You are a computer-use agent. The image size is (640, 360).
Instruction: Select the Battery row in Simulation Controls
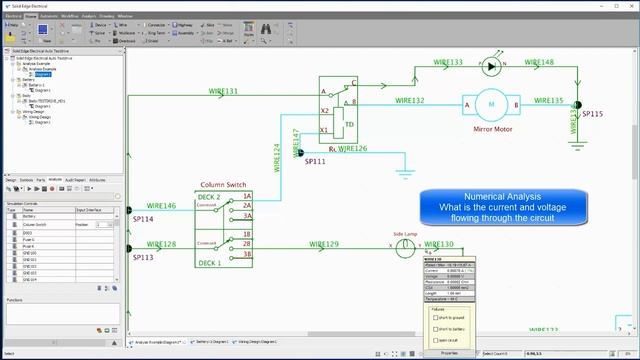coord(60,216)
